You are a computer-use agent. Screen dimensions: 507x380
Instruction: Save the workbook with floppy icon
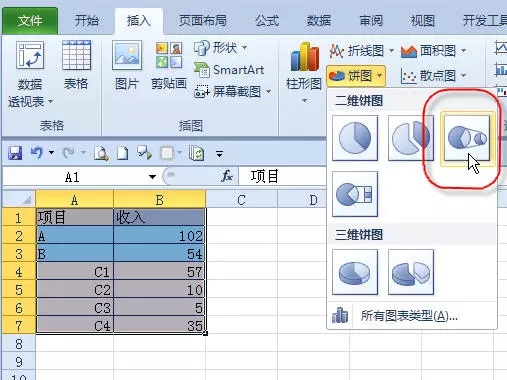click(15, 153)
